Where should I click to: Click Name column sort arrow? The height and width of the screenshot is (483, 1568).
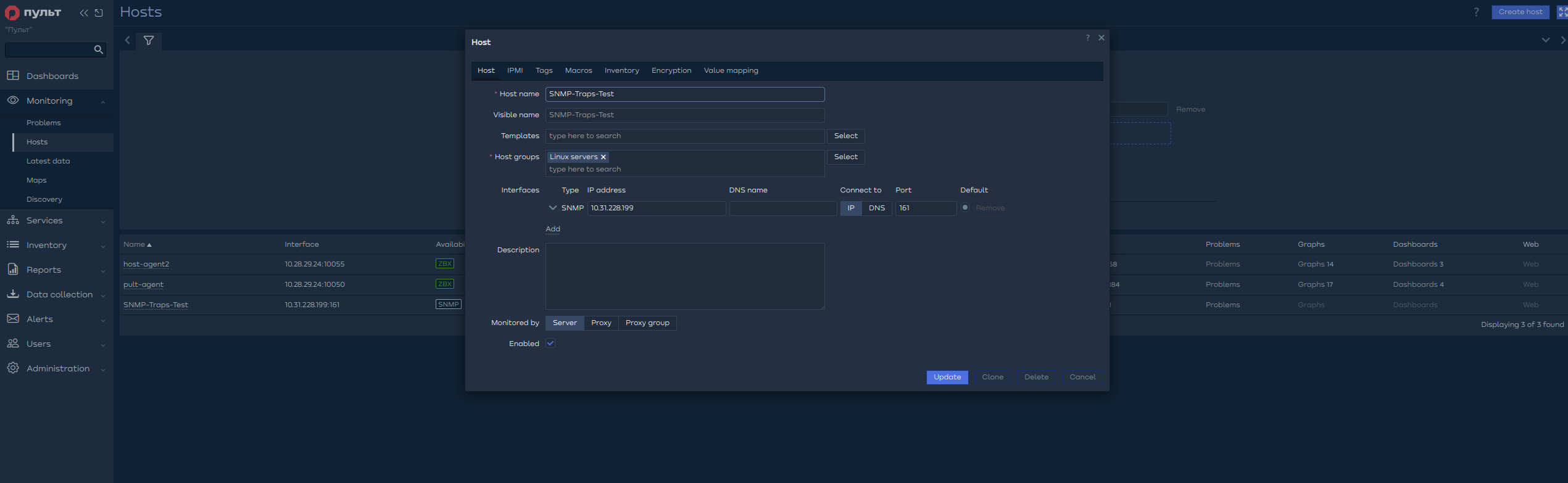[x=149, y=245]
